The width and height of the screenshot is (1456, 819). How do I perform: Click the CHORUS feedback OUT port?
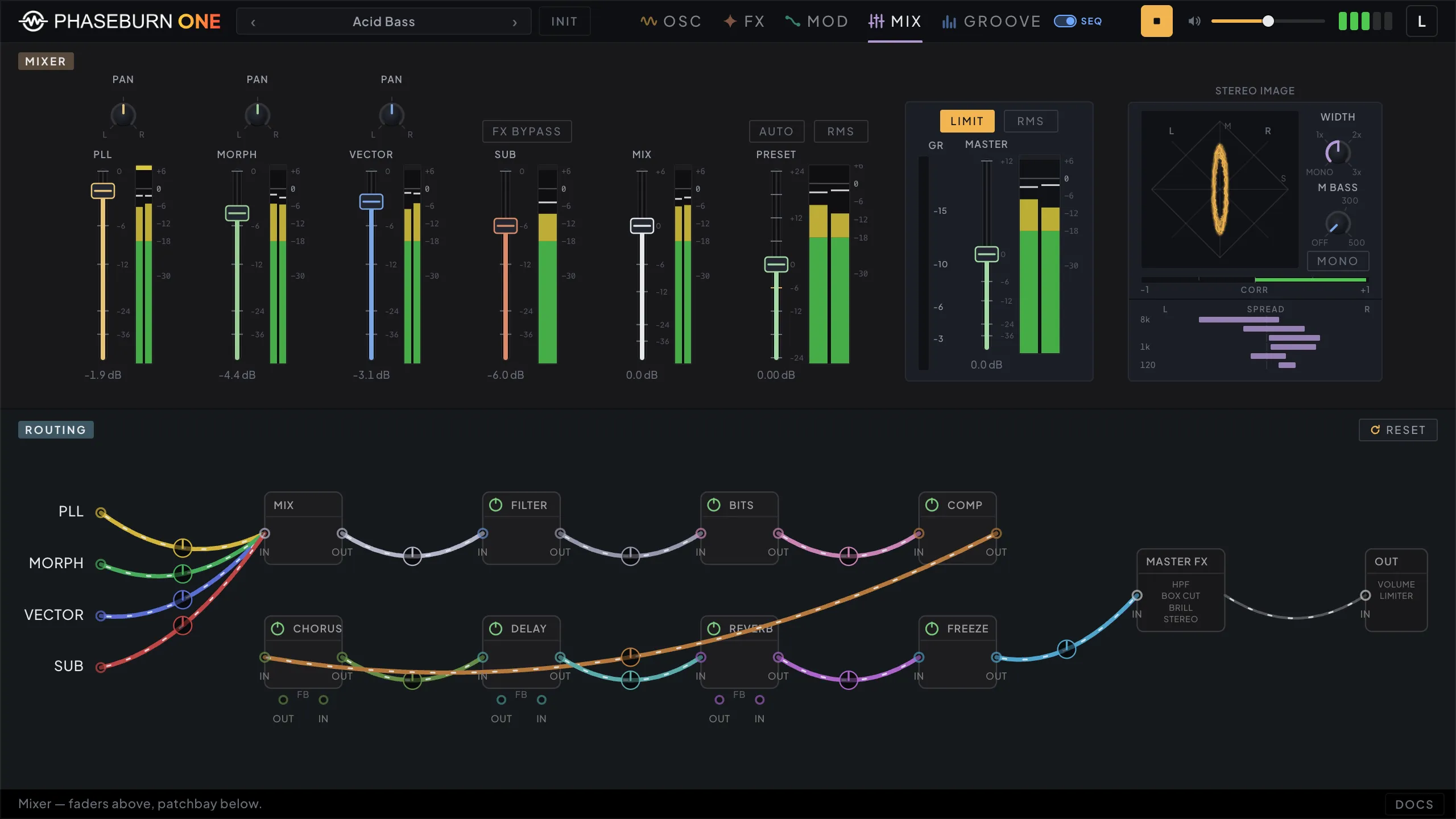click(283, 700)
